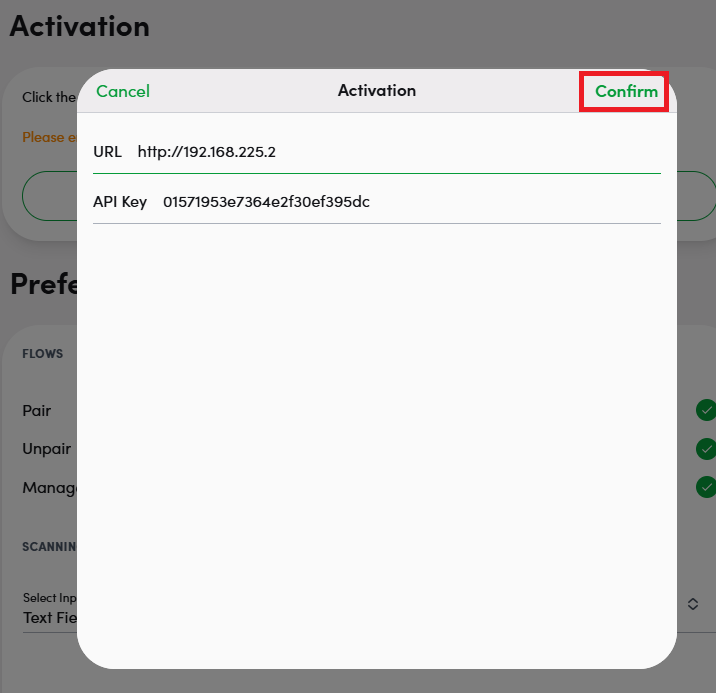The image size is (716, 693).
Task: Toggle the Manage flow checkmark
Action: [706, 486]
